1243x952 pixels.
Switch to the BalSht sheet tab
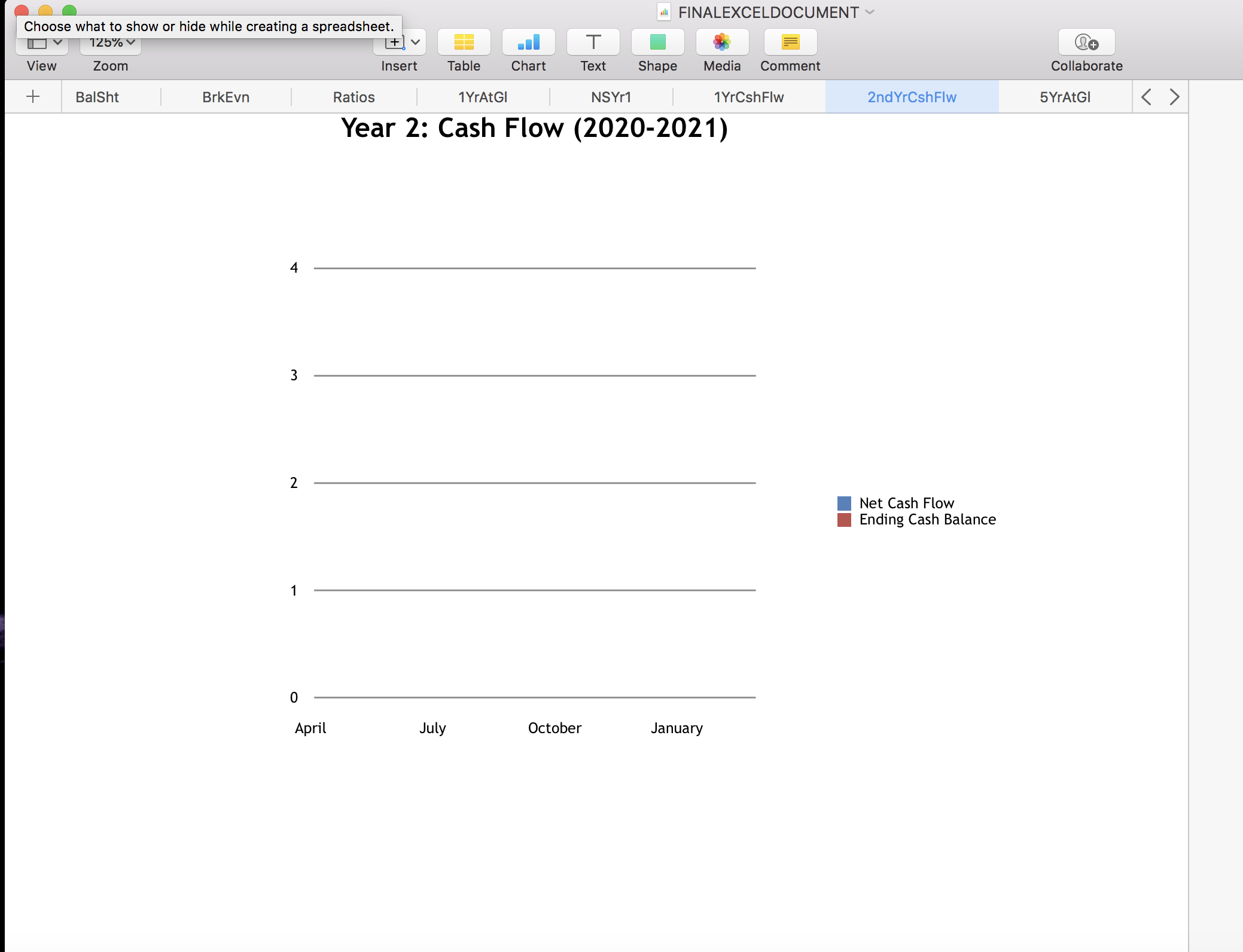(97, 97)
